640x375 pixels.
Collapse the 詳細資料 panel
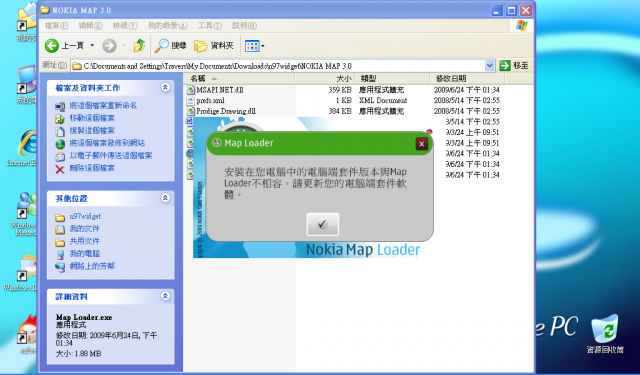pos(165,296)
